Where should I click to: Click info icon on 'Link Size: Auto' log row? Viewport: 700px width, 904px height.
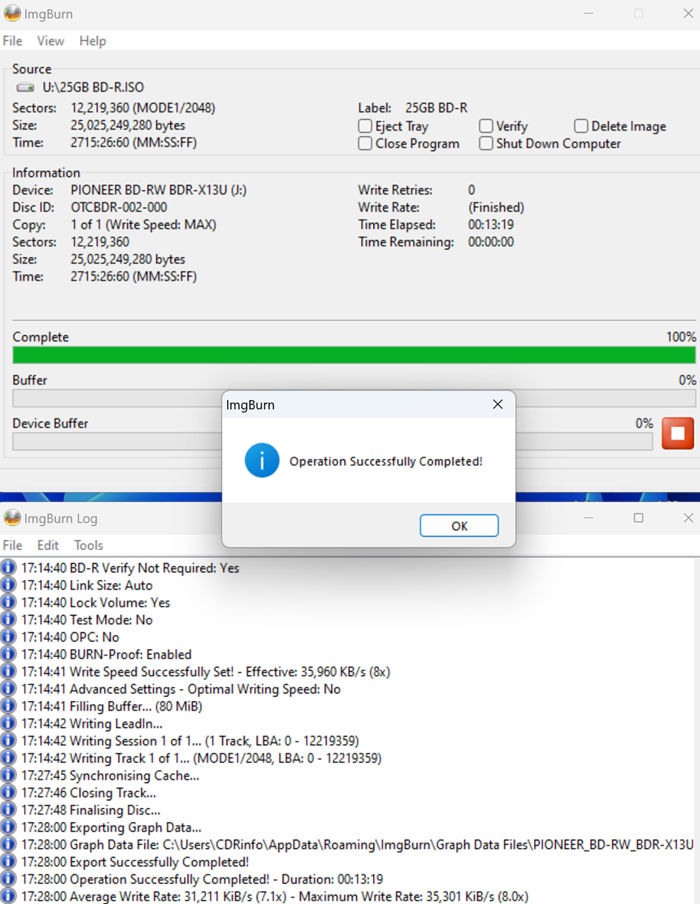8,585
